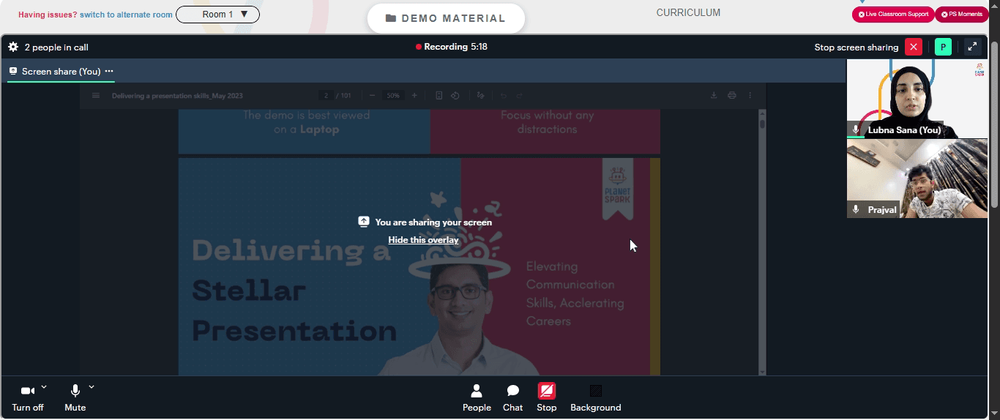The height and width of the screenshot is (420, 1000).
Task: Click Prajval's microphone status icon
Action: pyautogui.click(x=855, y=210)
